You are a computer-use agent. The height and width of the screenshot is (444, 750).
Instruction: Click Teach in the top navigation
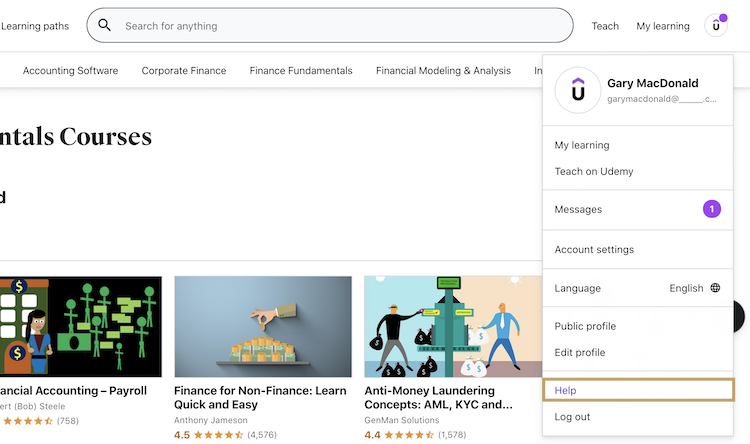[x=605, y=26]
